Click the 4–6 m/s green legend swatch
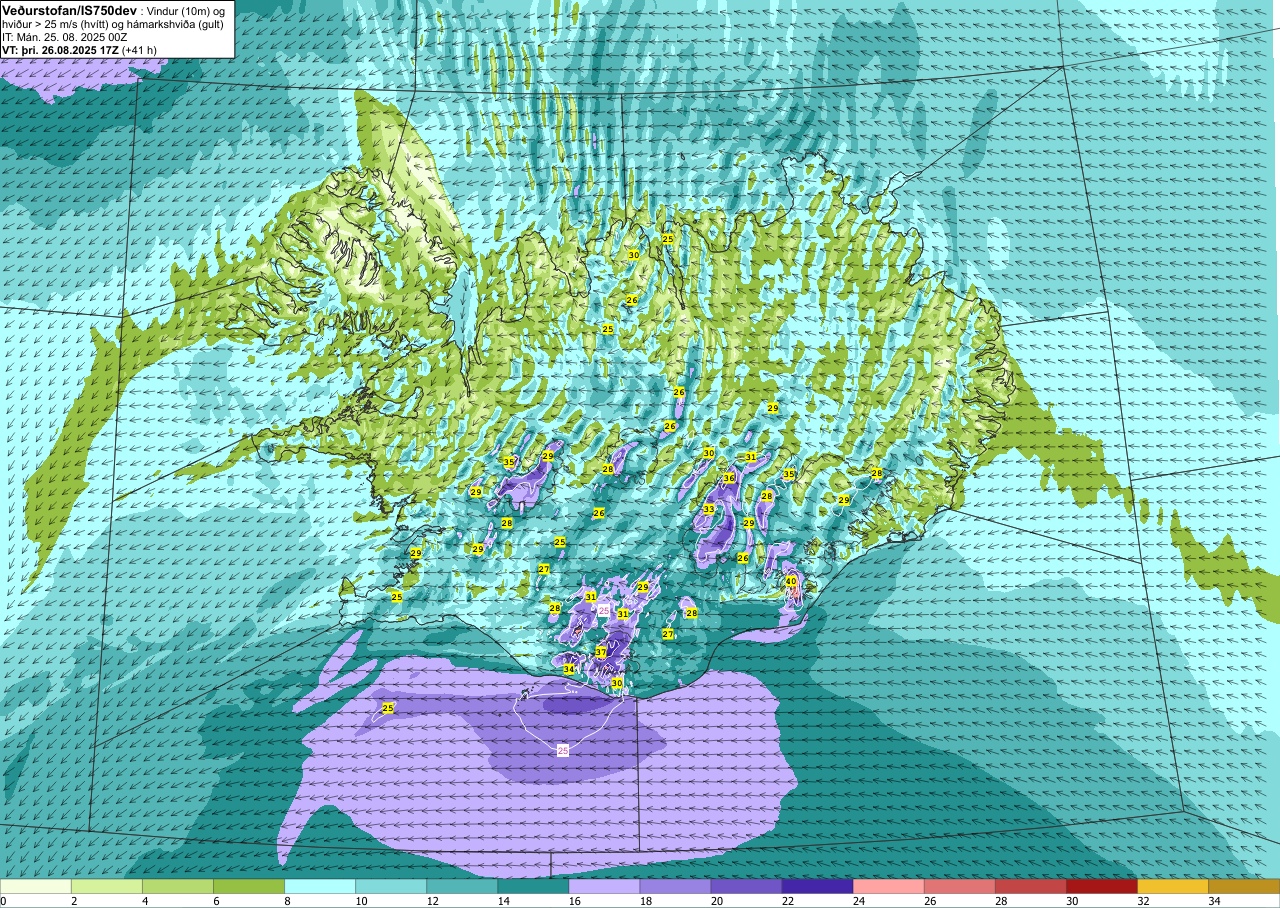The width and height of the screenshot is (1280, 908). pos(178,886)
